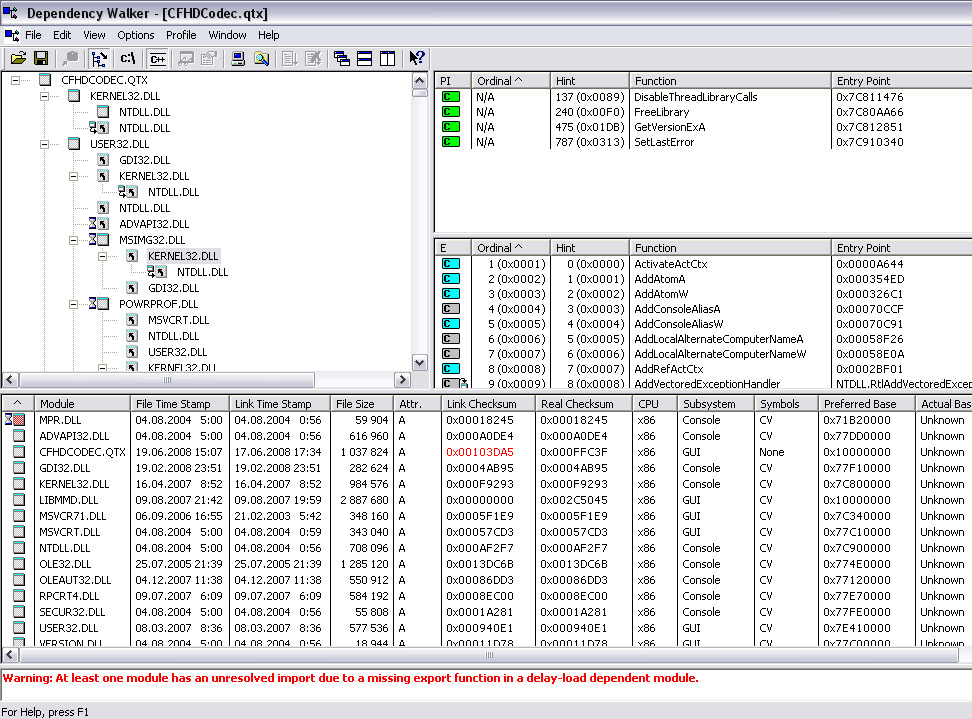
Task: Click the greyed-out Copy toolbar icon
Action: click(x=71, y=59)
